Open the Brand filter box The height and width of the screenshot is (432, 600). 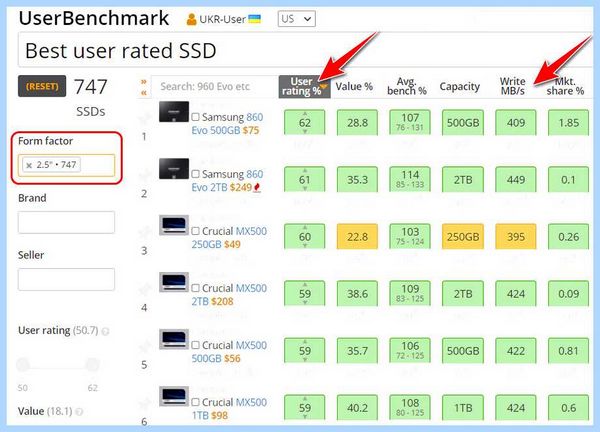click(x=66, y=222)
